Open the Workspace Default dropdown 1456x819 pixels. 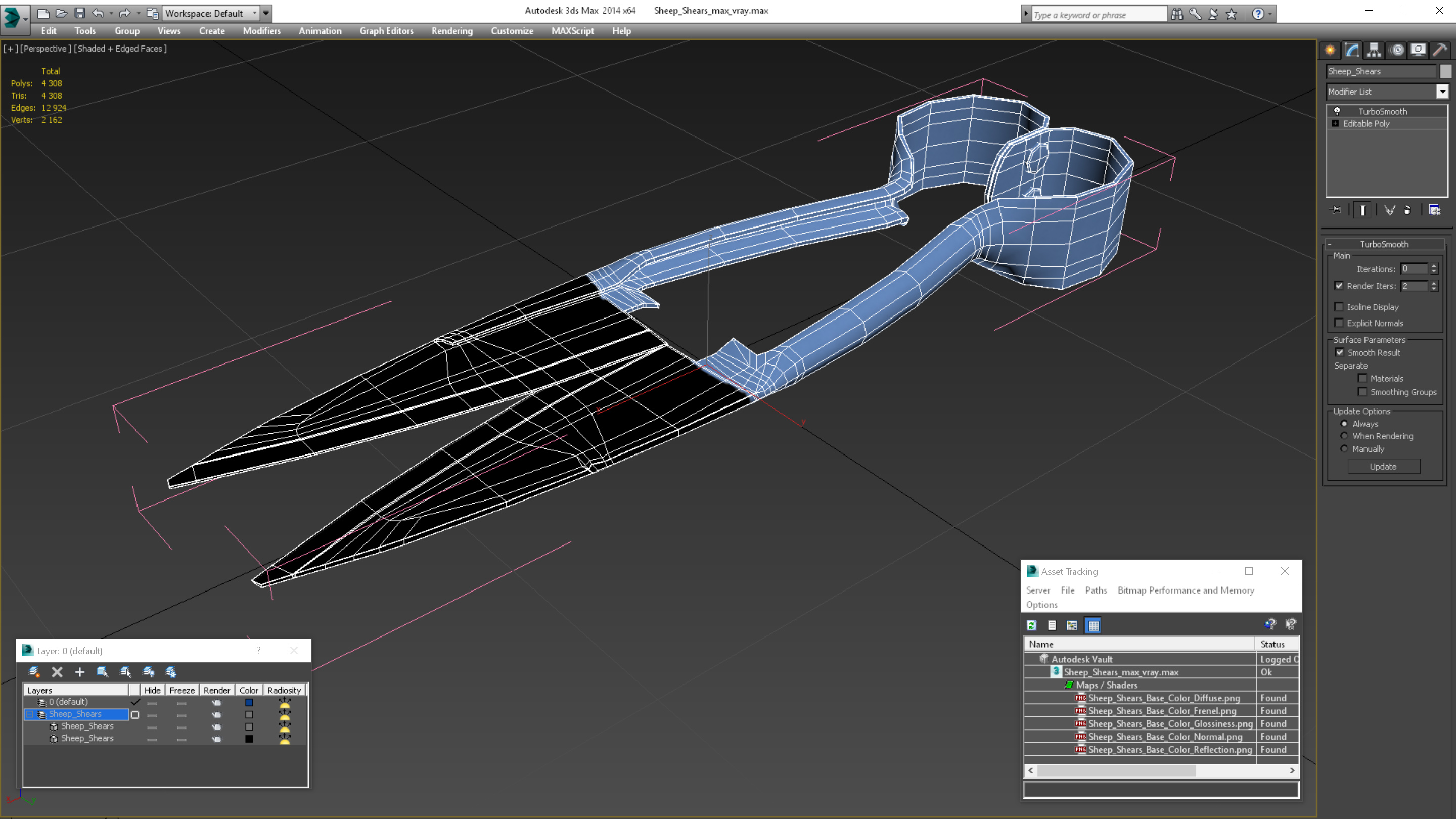(210, 13)
